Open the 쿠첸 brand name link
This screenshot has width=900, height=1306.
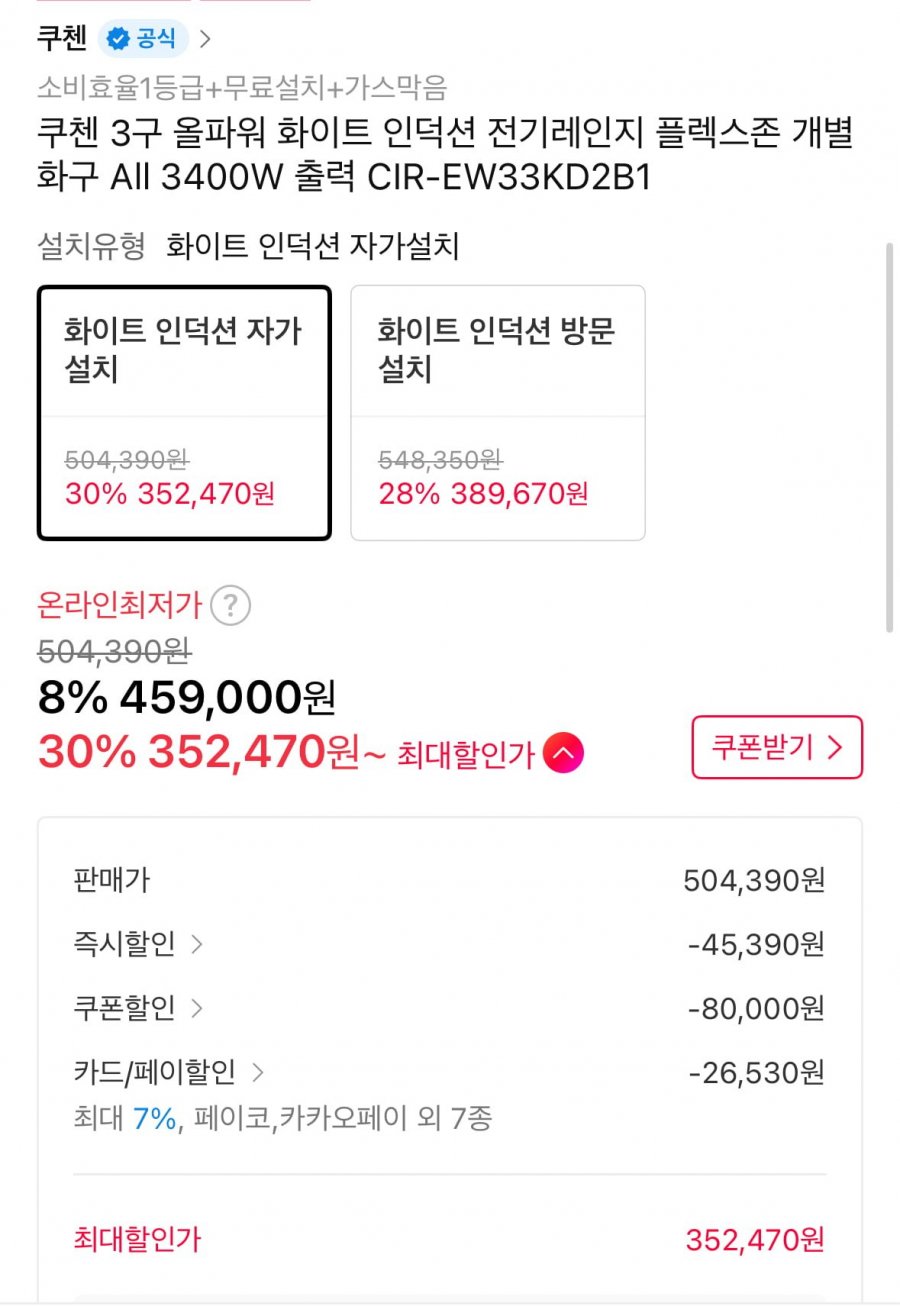pyautogui.click(x=62, y=39)
